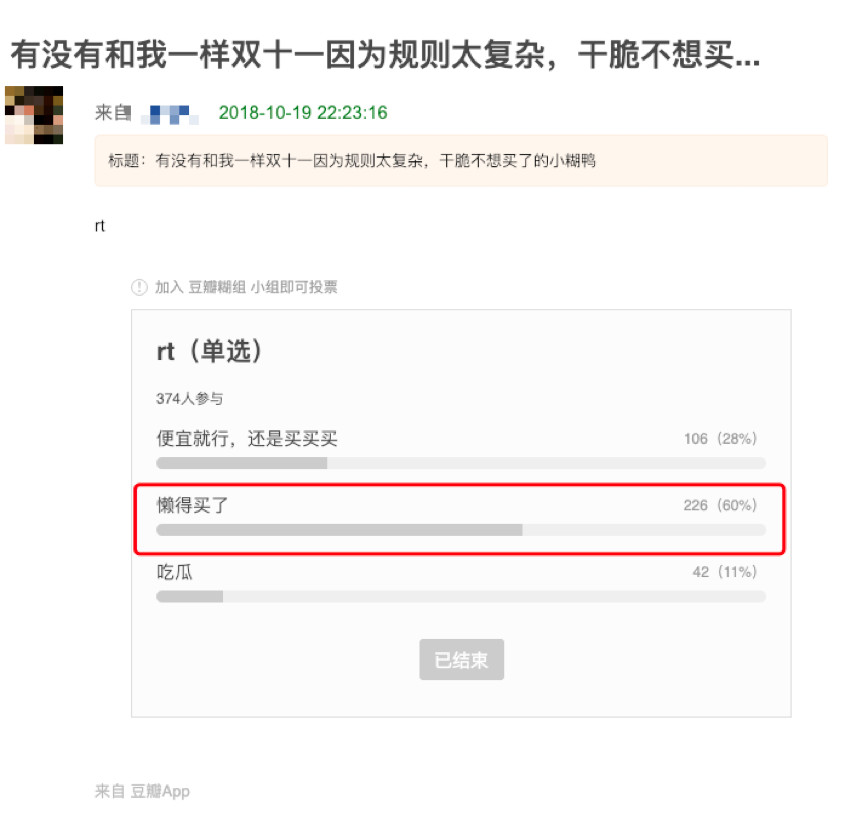Click the 60% progress bar for 懒得买了
Image resolution: width=865 pixels, height=813 pixels.
click(x=461, y=530)
